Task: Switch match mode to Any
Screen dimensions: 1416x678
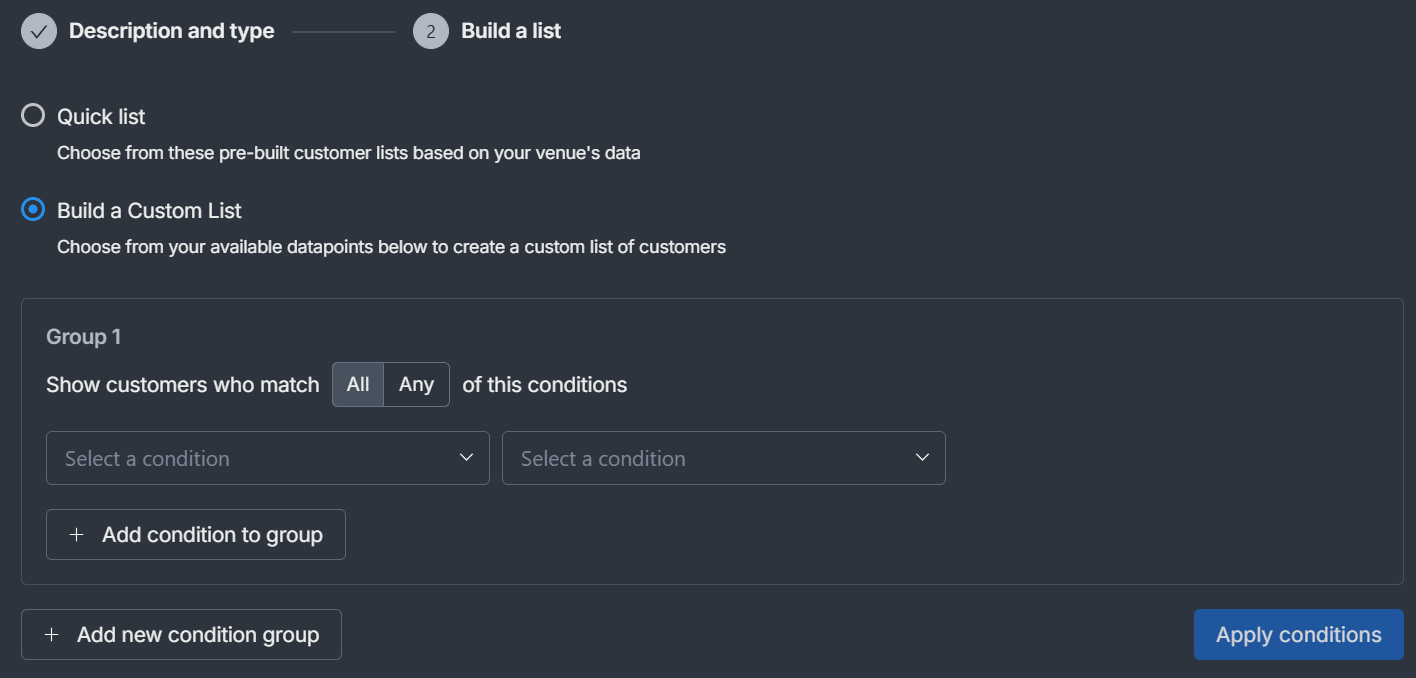Action: pyautogui.click(x=416, y=385)
